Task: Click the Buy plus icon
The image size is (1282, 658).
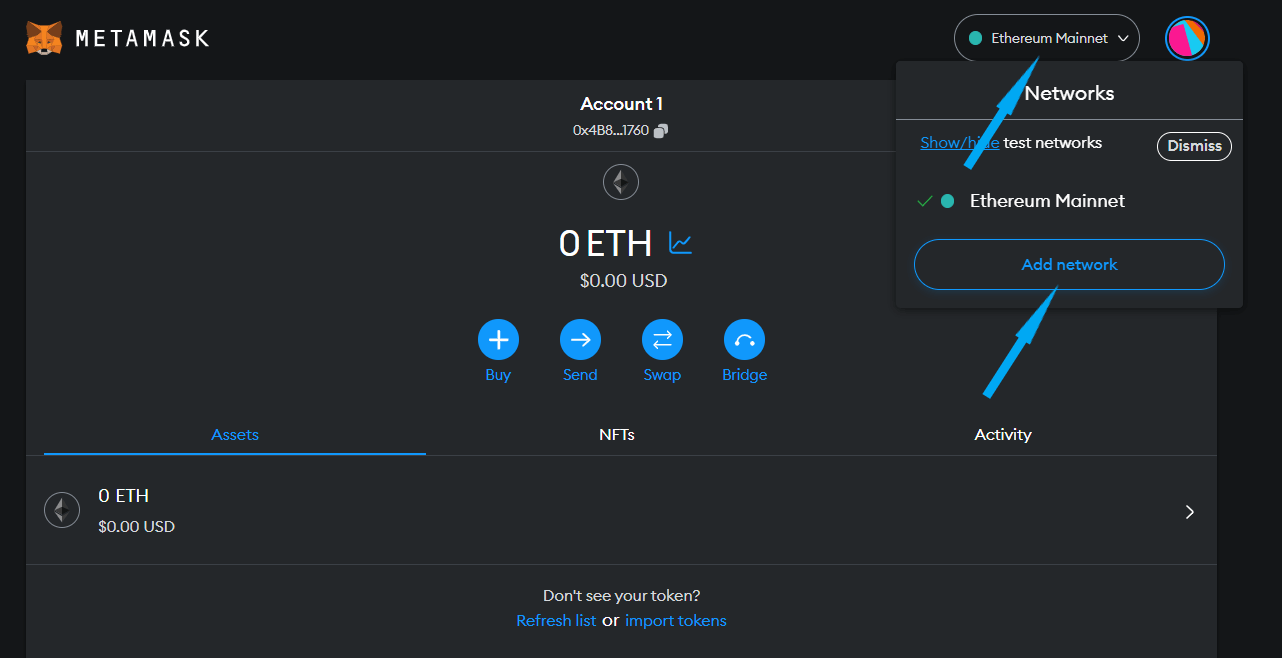Action: 498,340
